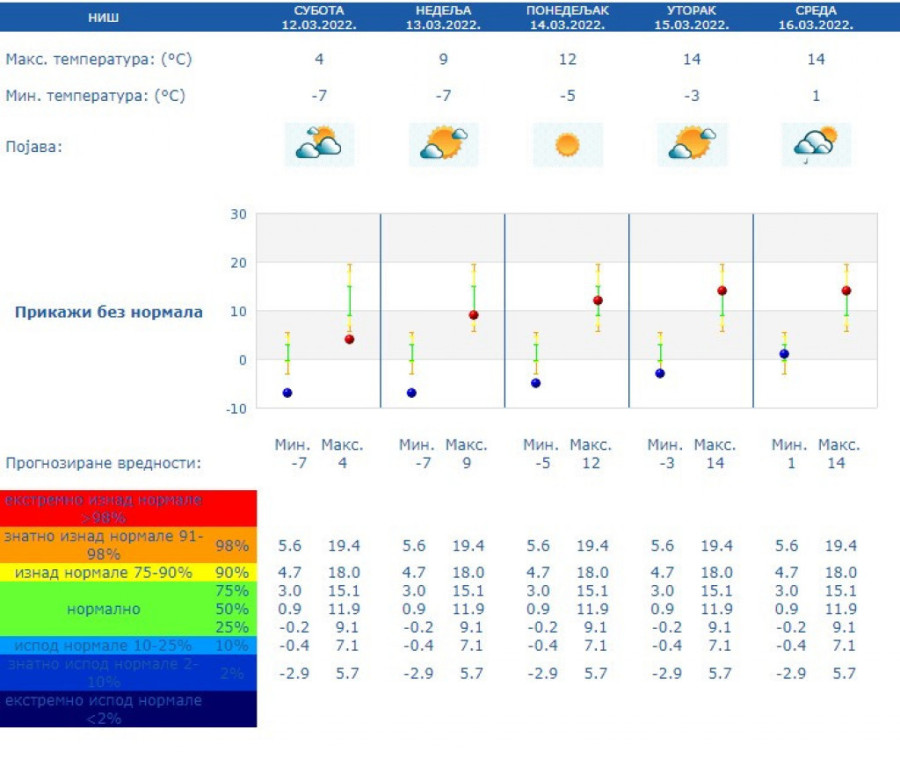The height and width of the screenshot is (759, 900).
Task: Click the dark navy 'екстремно испод нормале' swatch
Action: click(x=129, y=709)
